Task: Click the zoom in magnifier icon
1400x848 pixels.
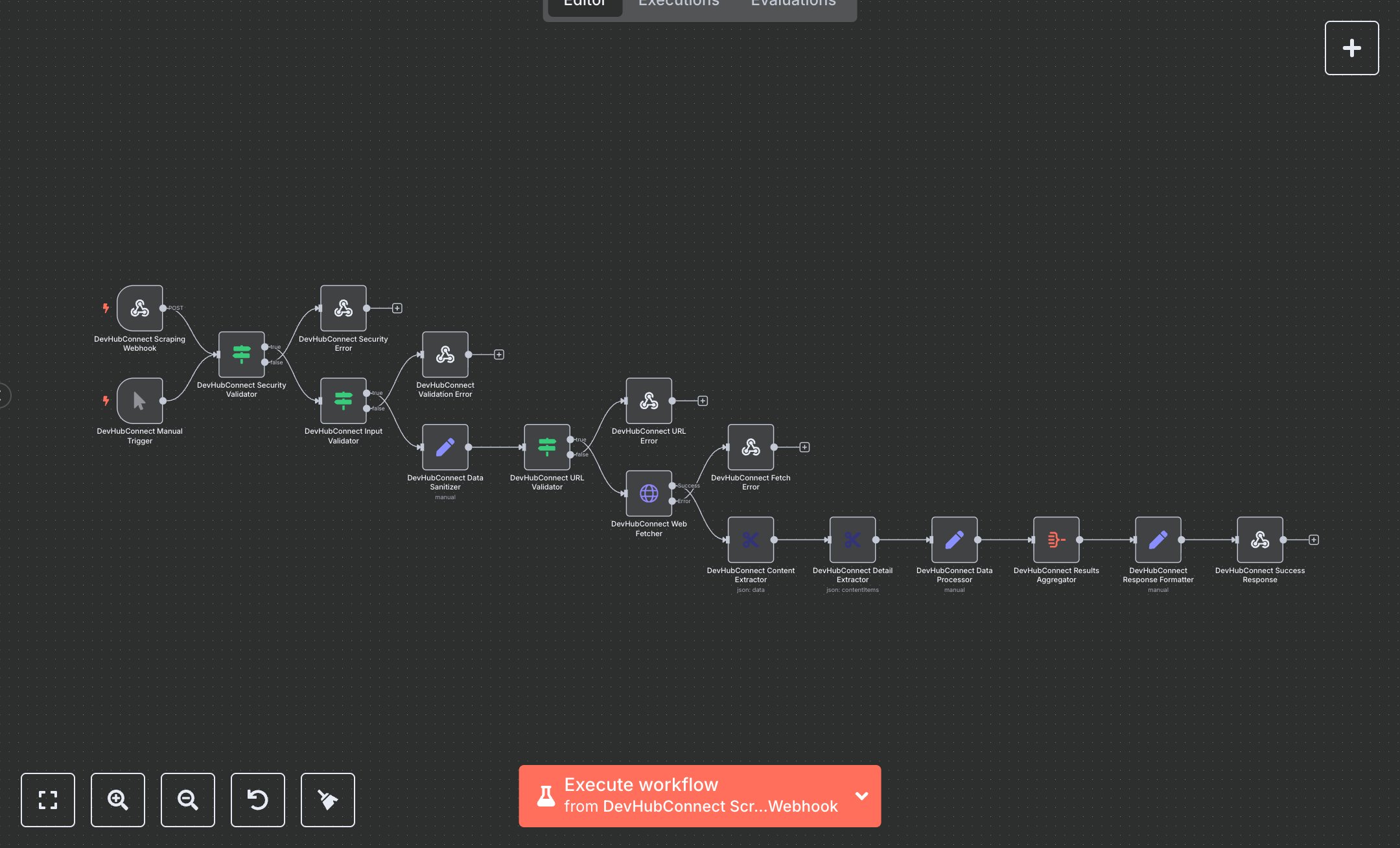Action: pos(118,800)
